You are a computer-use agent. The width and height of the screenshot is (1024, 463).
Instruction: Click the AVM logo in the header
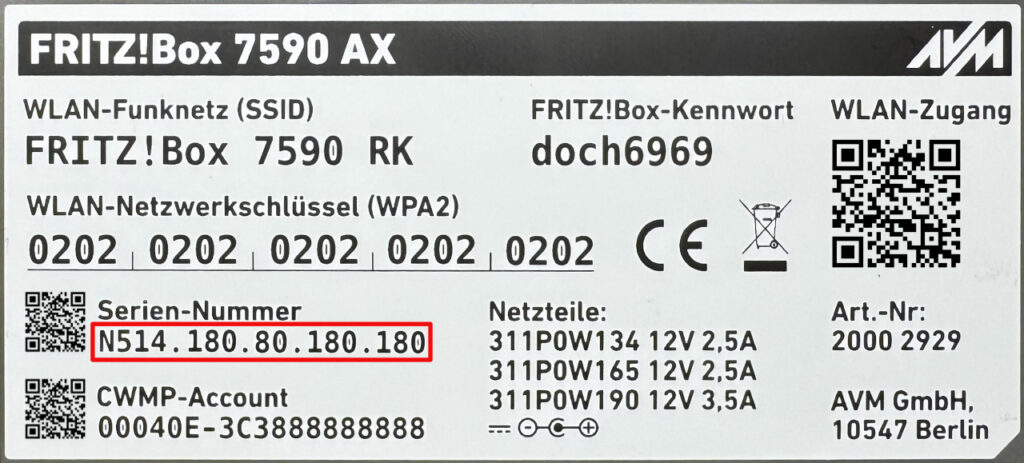tap(955, 50)
